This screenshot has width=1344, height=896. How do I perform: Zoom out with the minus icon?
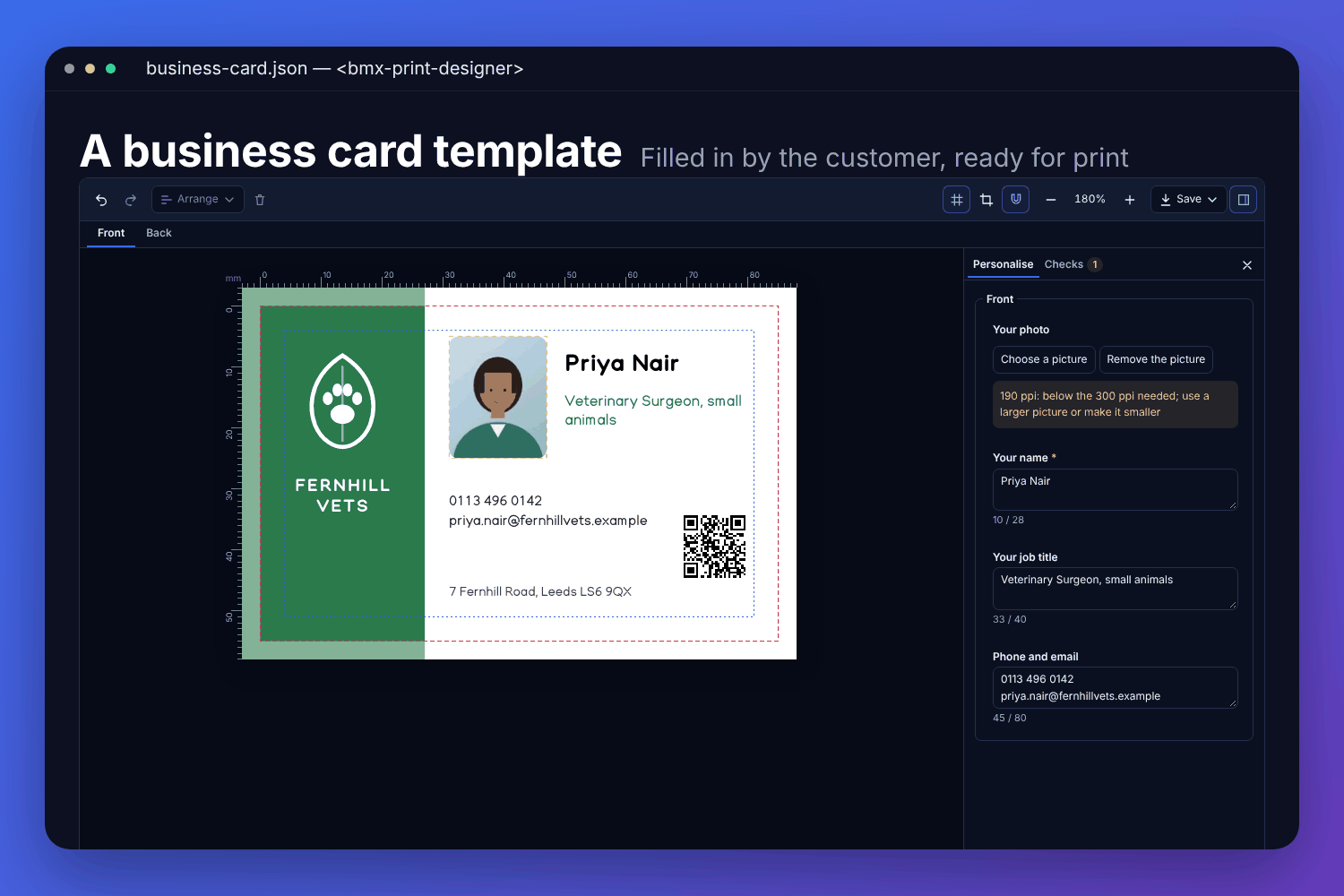(x=1051, y=200)
